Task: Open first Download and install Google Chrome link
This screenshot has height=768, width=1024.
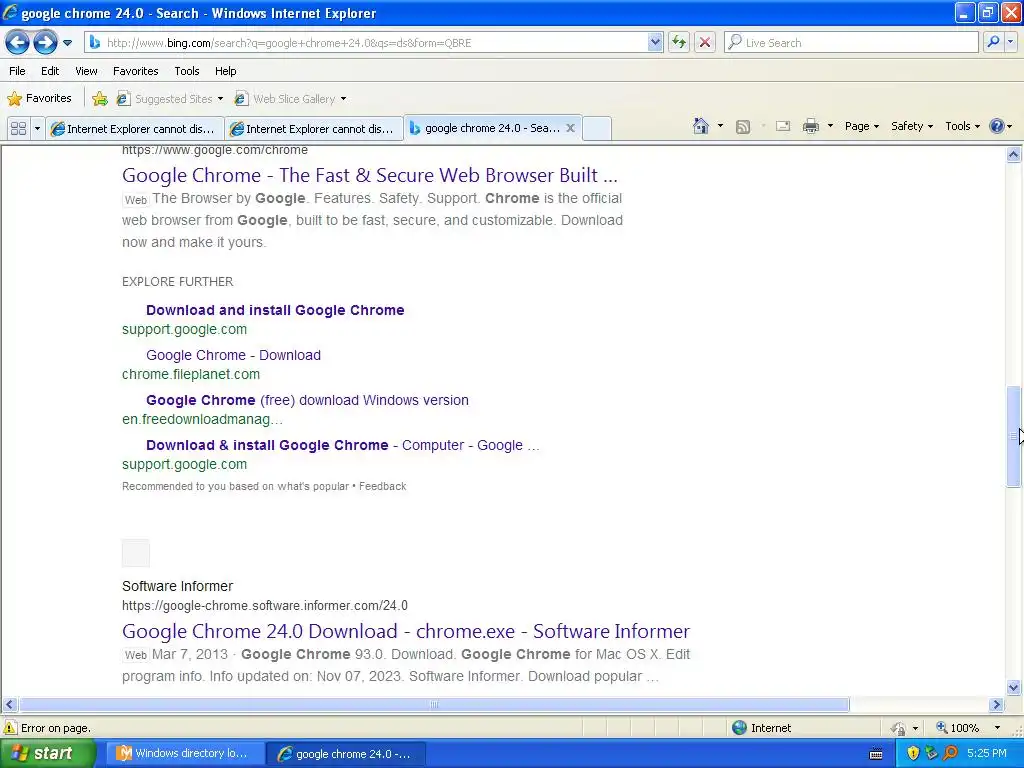Action: (x=275, y=310)
